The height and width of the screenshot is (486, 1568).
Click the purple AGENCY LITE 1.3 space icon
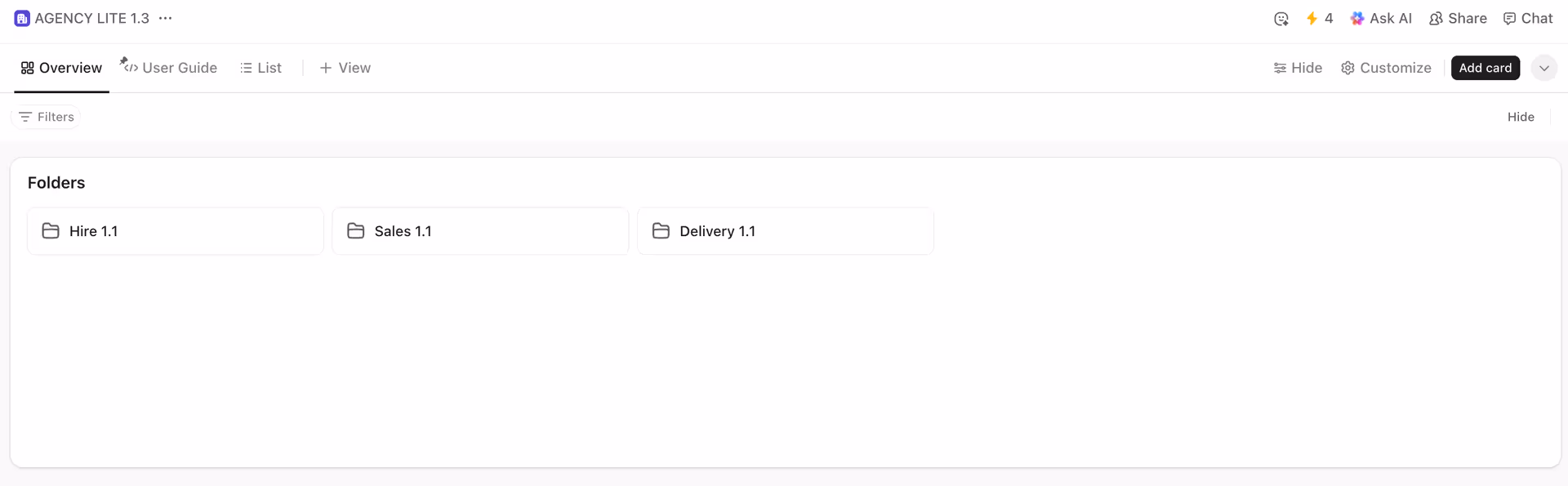pyautogui.click(x=22, y=19)
